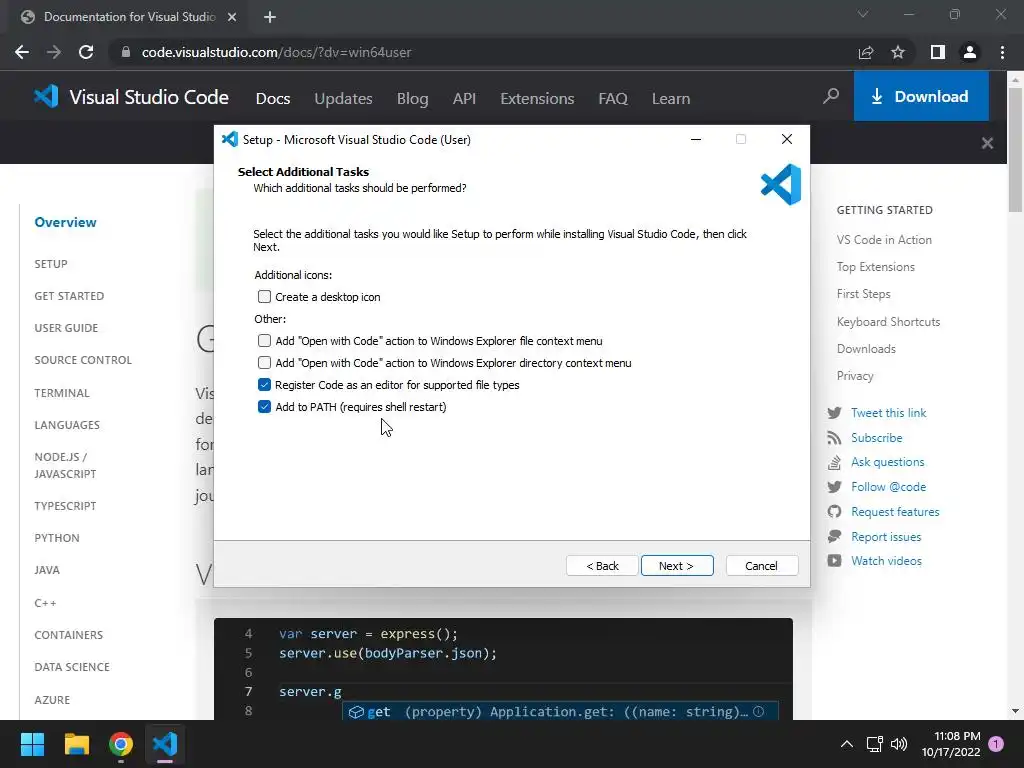Dismiss the dark banner with its X

point(987,143)
